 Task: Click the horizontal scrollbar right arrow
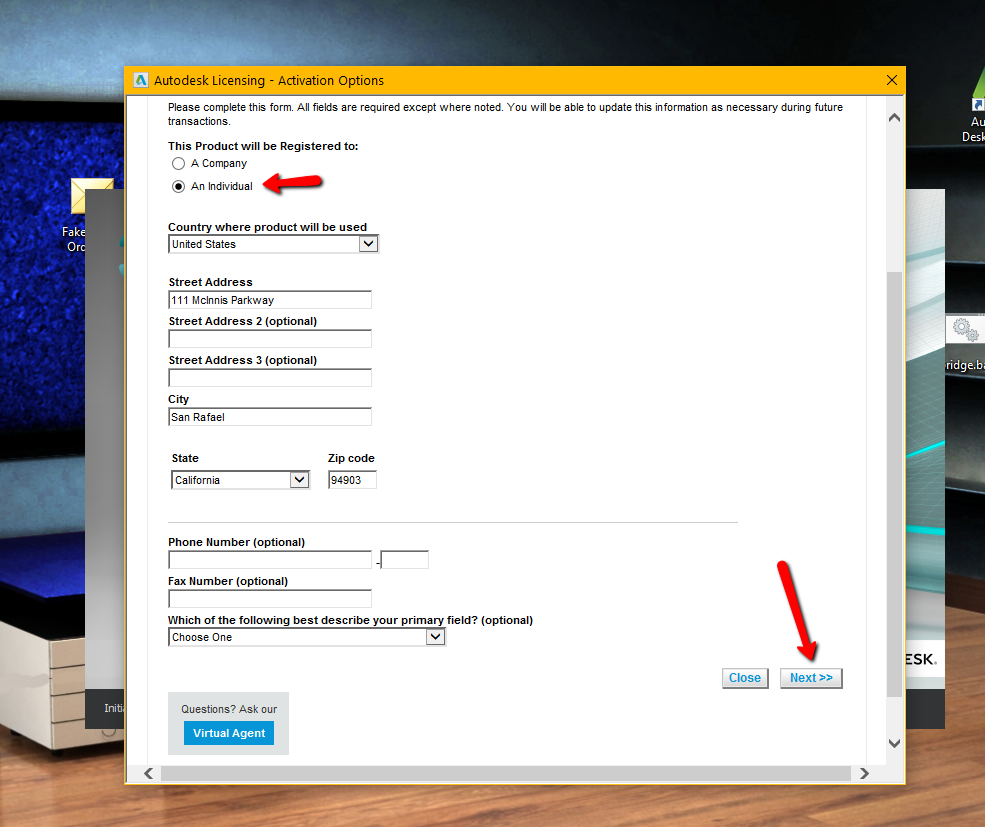(864, 774)
